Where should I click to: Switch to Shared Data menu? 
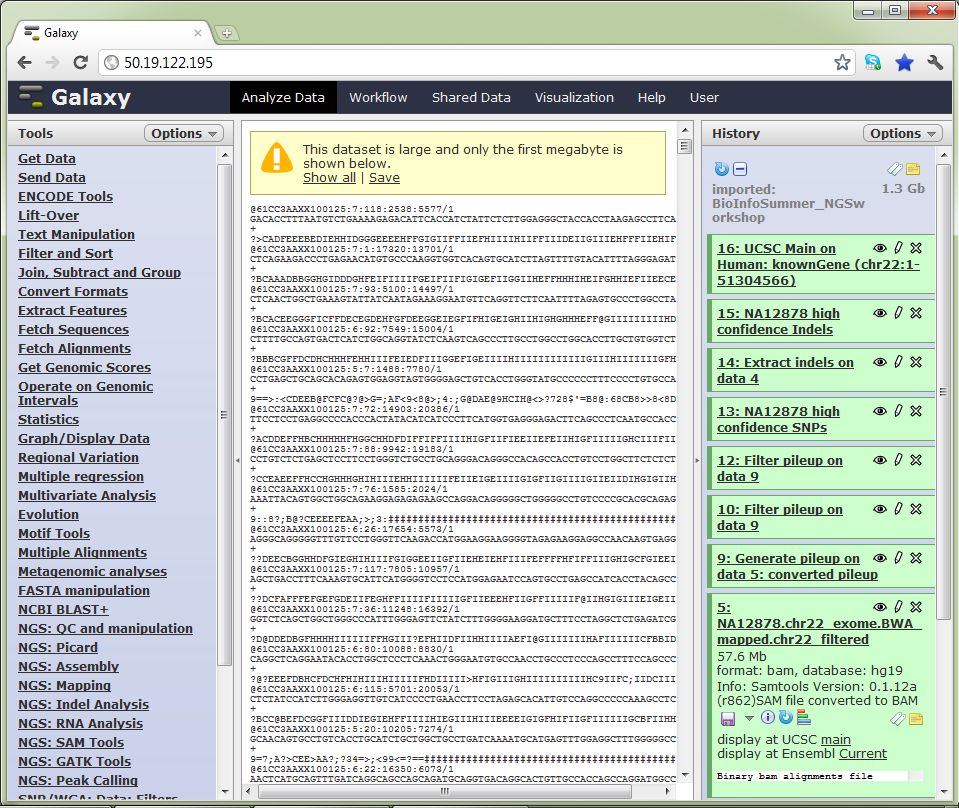click(471, 97)
